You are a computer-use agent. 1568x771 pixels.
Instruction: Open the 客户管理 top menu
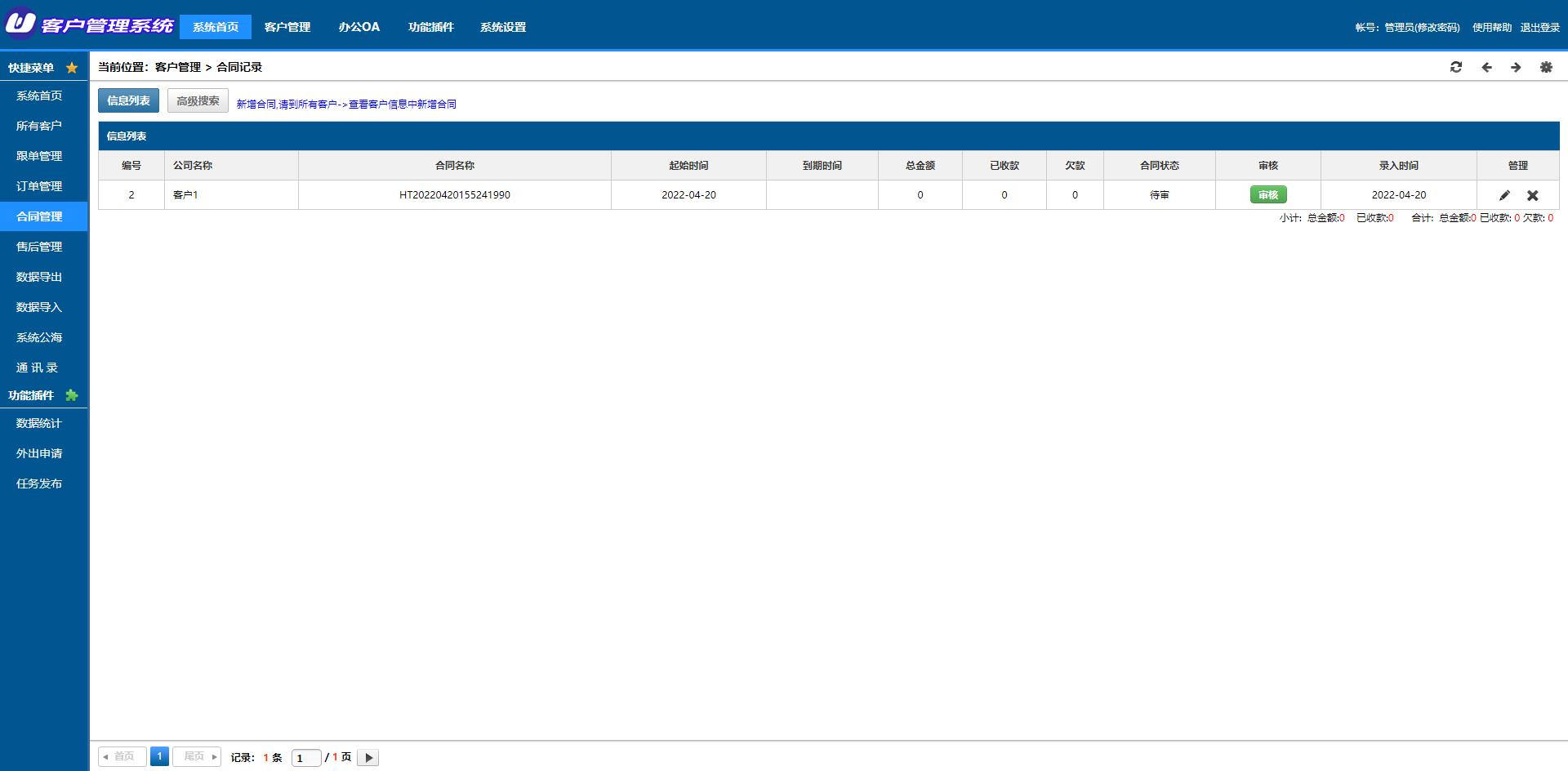(x=287, y=27)
